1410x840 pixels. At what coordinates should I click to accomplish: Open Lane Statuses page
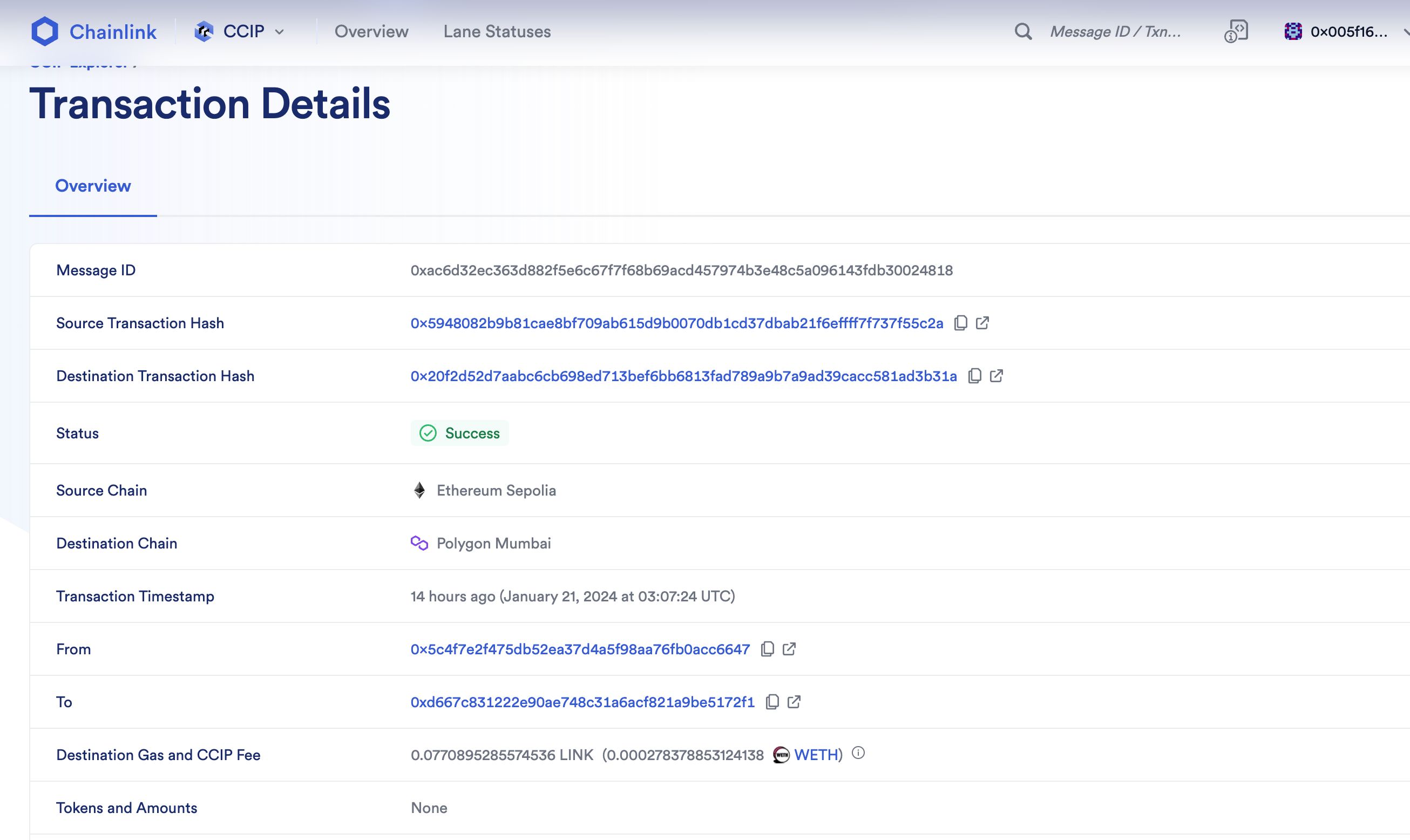(x=497, y=31)
